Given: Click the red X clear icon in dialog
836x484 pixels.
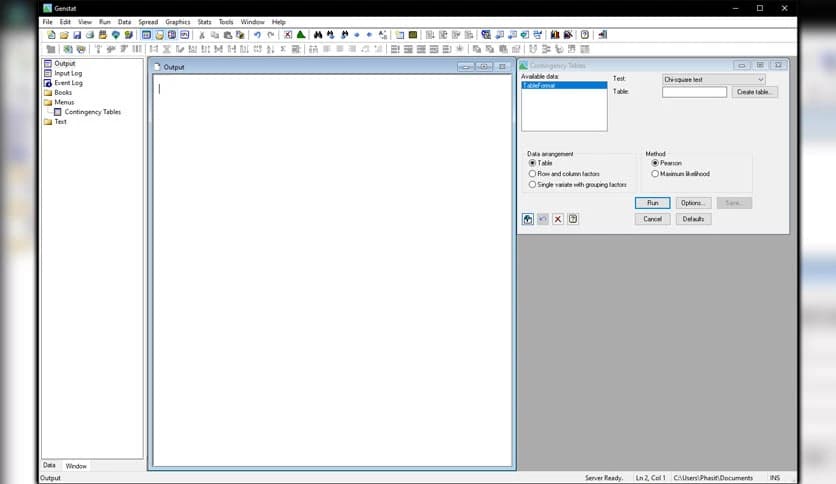Looking at the screenshot, I should pos(558,219).
